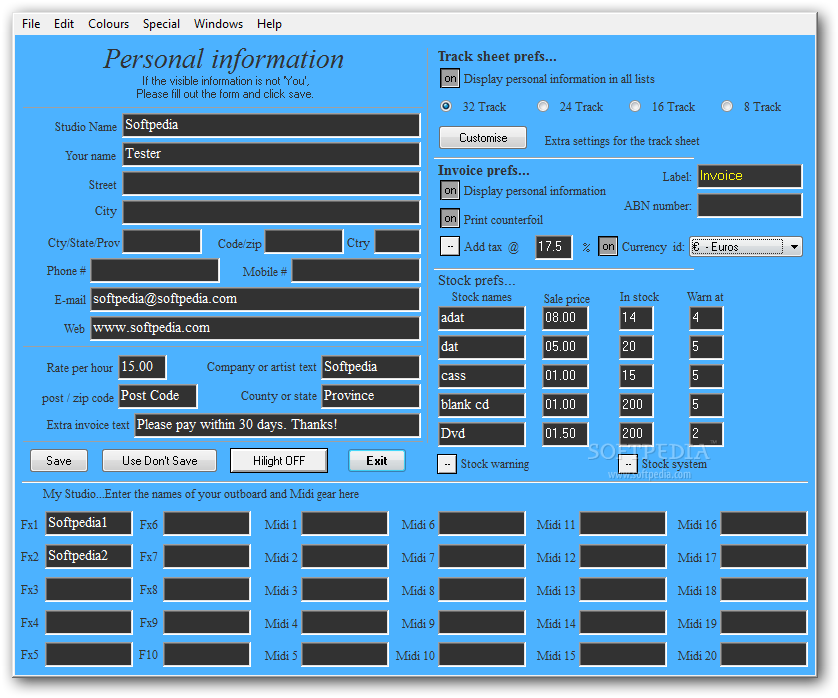Click the ABN number field
This screenshot has height=698, width=838.
750,206
